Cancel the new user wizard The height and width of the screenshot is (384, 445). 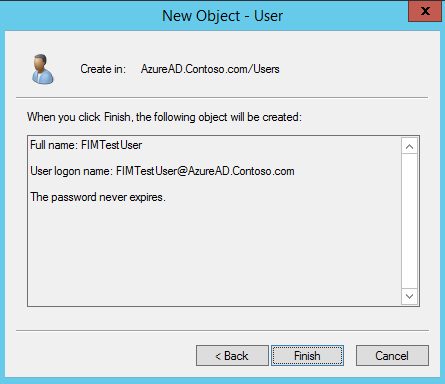pyautogui.click(x=392, y=356)
